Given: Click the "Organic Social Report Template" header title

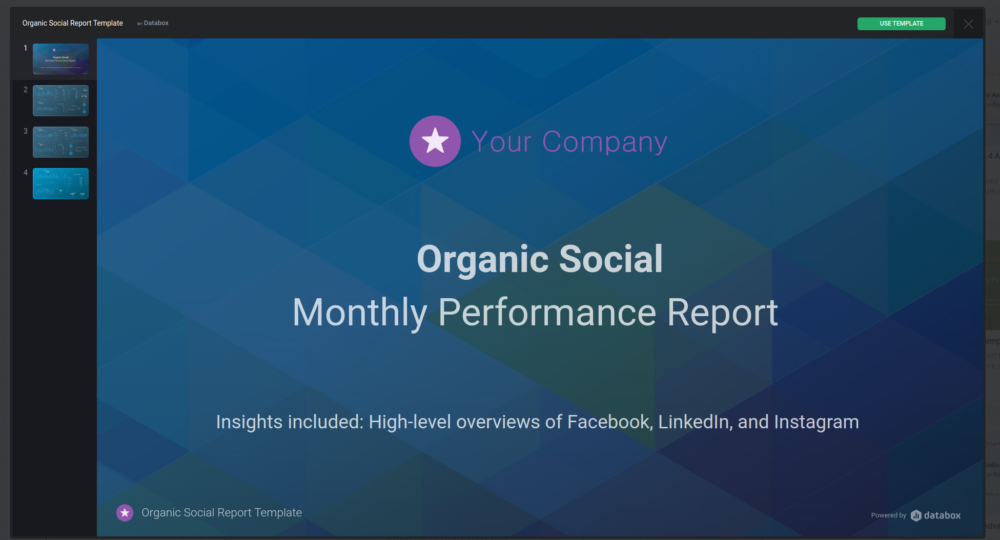Looking at the screenshot, I should tap(71, 22).
